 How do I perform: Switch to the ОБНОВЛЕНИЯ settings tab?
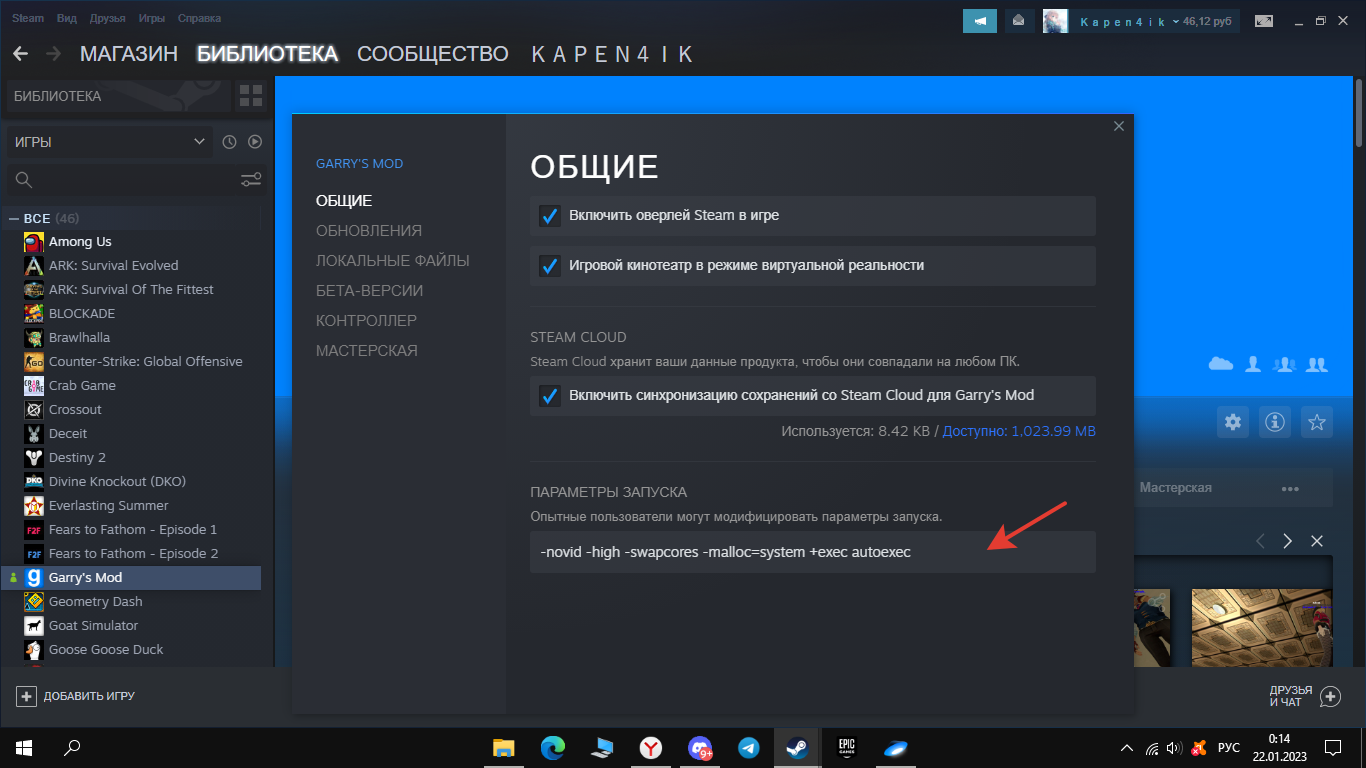tap(369, 231)
